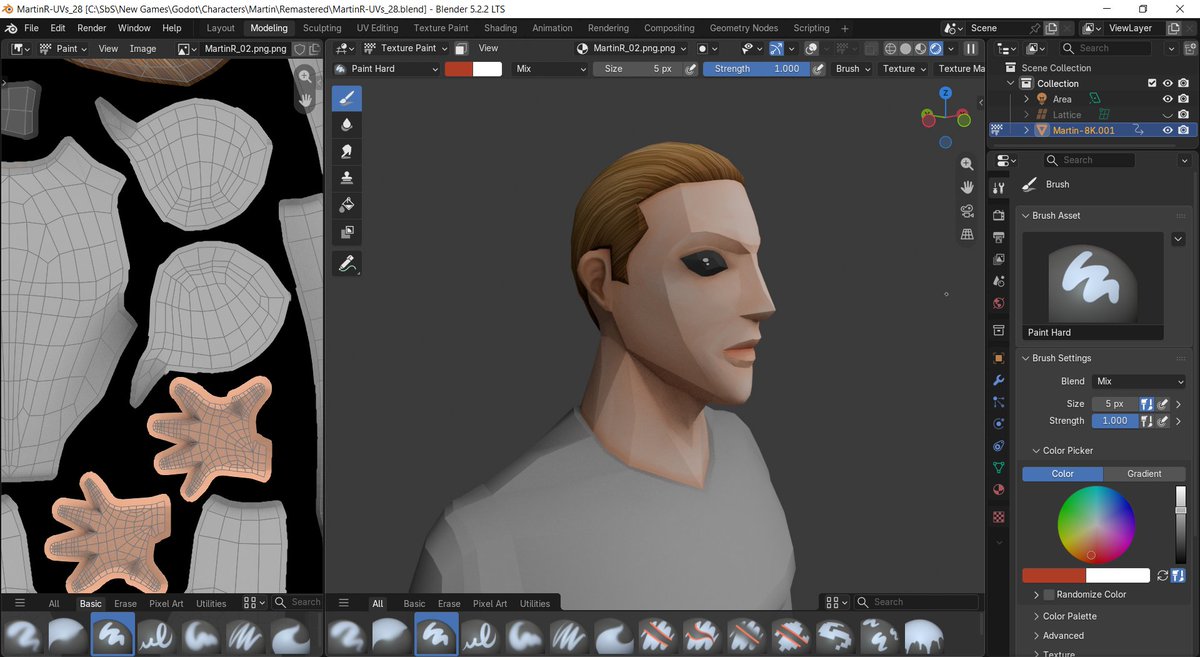The width and height of the screenshot is (1200, 657).
Task: Open the Render menu
Action: [92, 28]
